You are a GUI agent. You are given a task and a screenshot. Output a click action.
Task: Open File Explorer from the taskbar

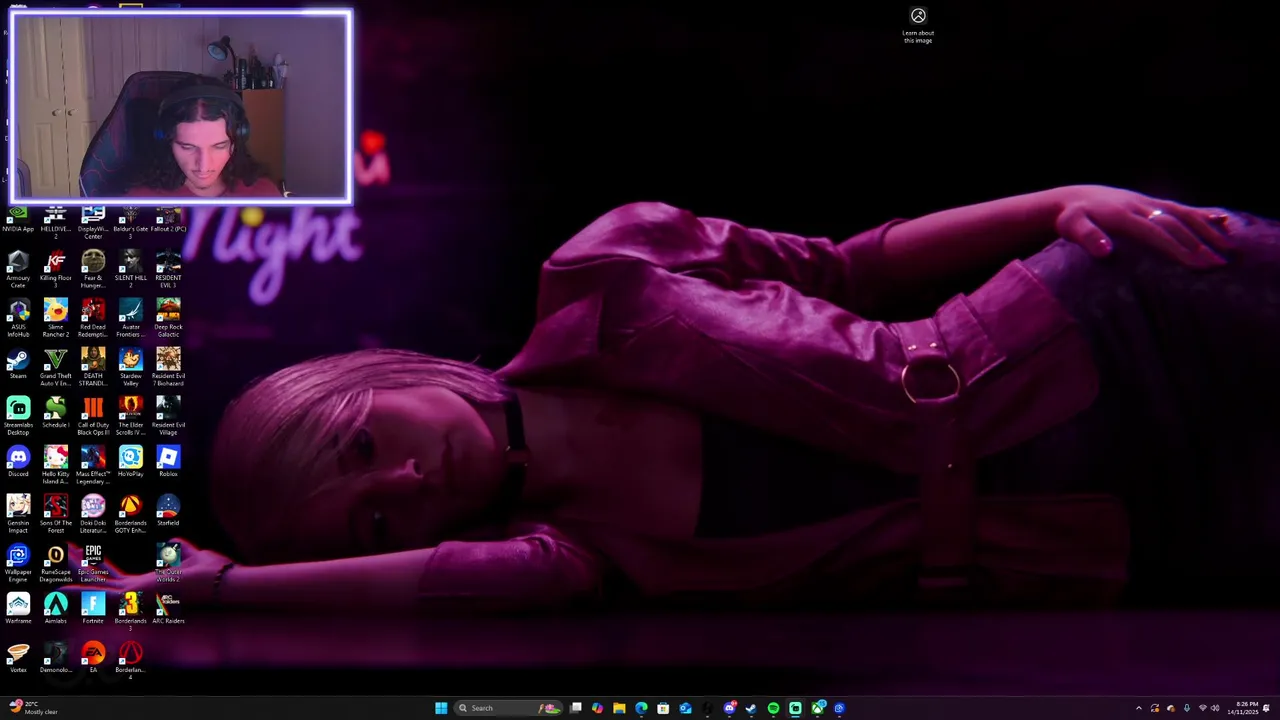pos(619,708)
